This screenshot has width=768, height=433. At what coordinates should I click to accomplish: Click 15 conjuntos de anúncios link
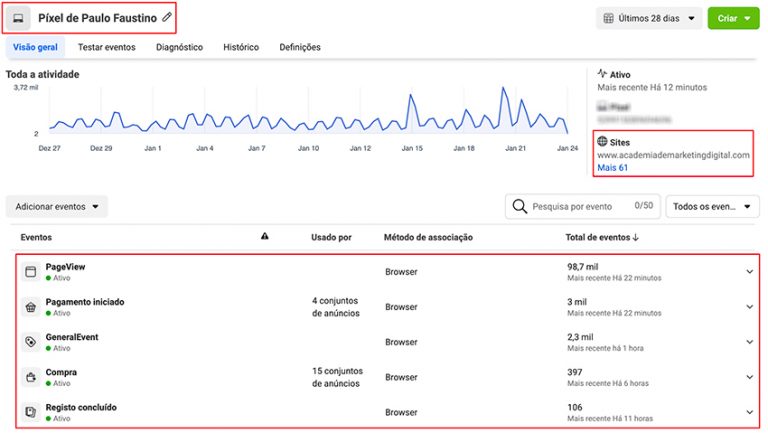(x=337, y=377)
